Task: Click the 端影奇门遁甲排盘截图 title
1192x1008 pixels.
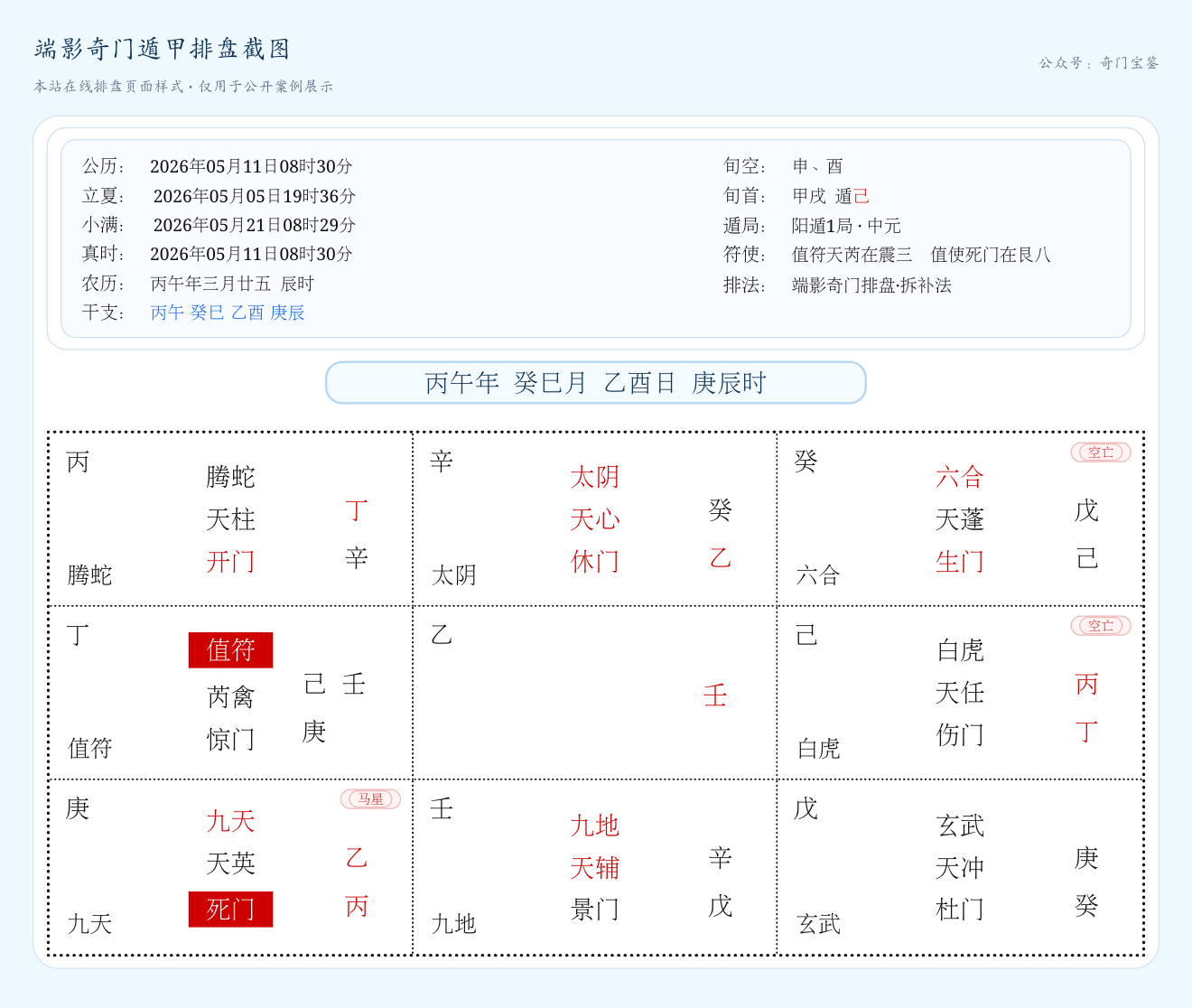Action: pos(163,49)
